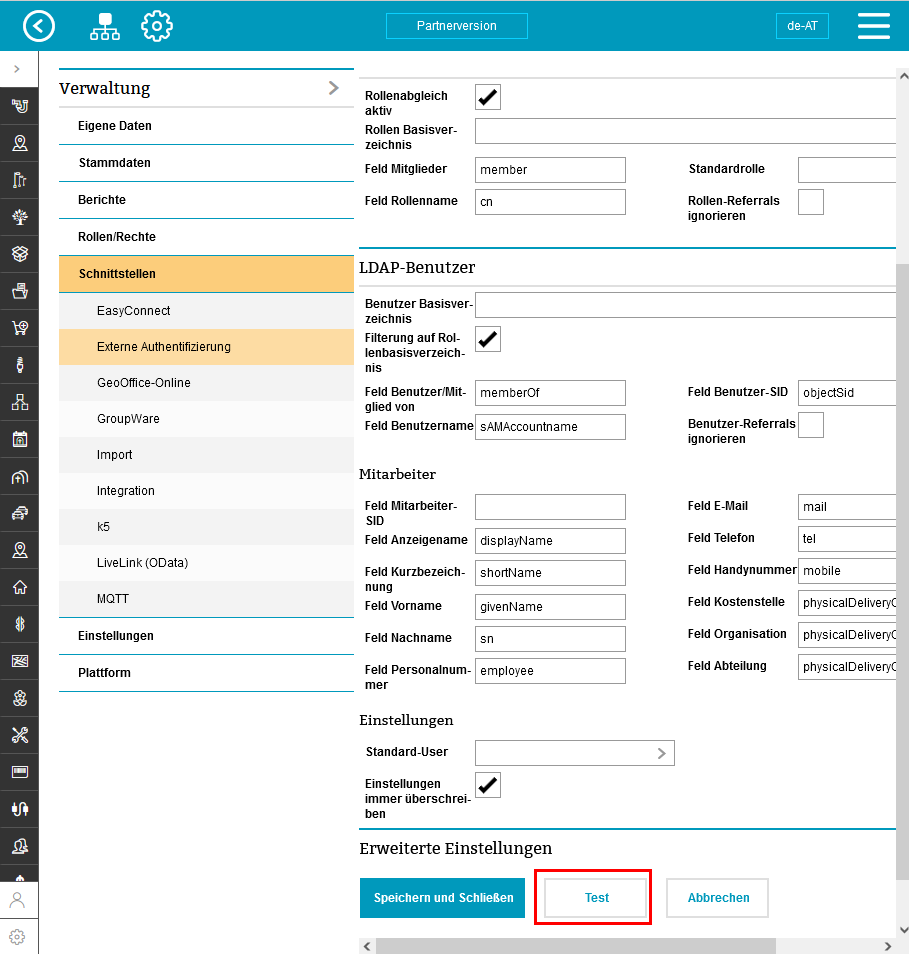Viewport: 909px width, 954px height.
Task: Open the energy light bulb icon
Action: (20, 365)
